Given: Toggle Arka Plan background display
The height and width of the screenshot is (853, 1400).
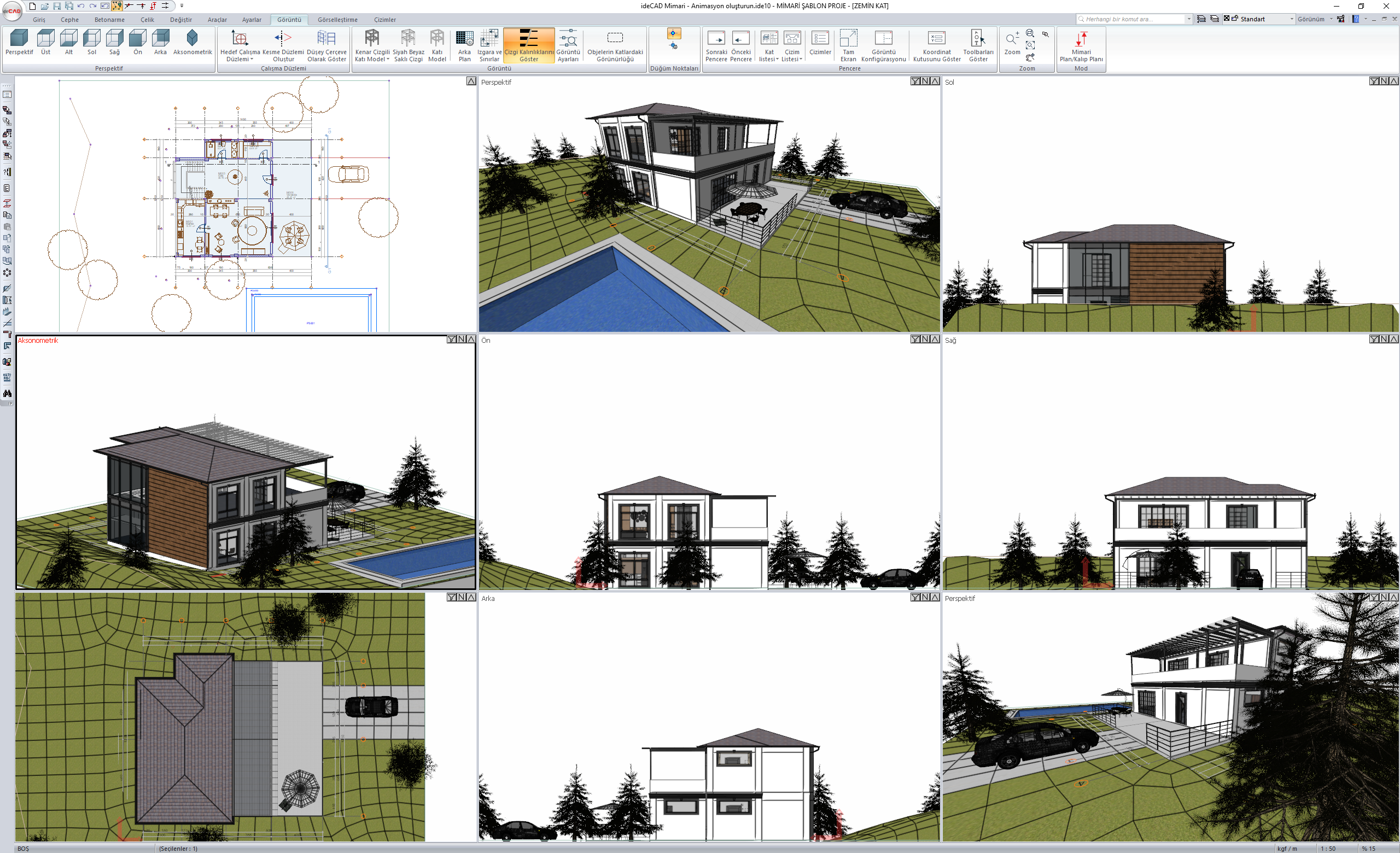Looking at the screenshot, I should pyautogui.click(x=464, y=39).
